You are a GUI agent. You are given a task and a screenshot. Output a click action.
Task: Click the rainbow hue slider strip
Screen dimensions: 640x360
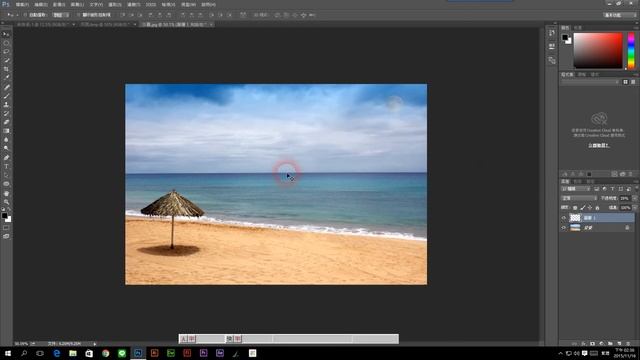tap(631, 51)
